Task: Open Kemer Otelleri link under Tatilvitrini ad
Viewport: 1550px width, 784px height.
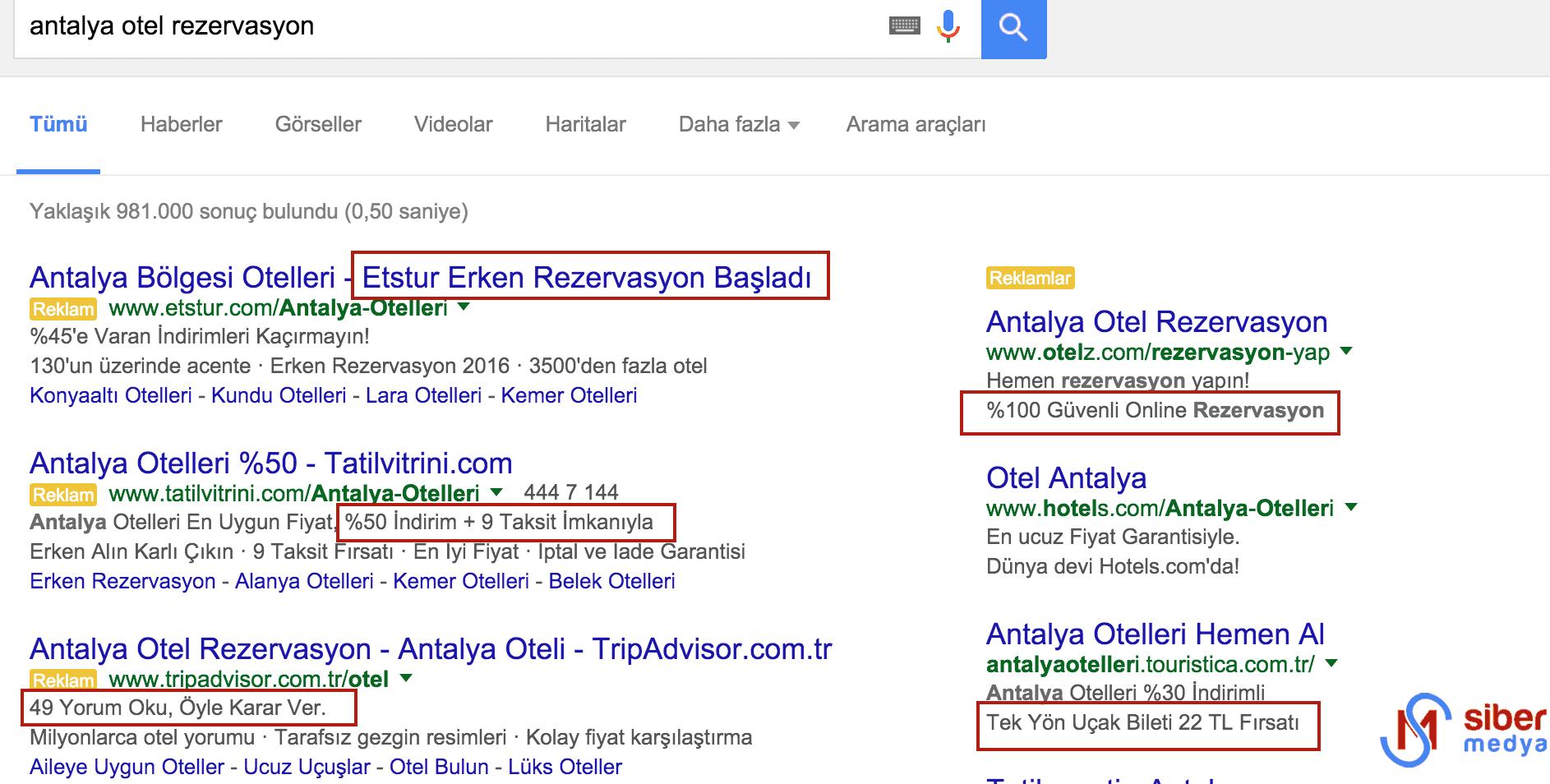Action: click(461, 581)
